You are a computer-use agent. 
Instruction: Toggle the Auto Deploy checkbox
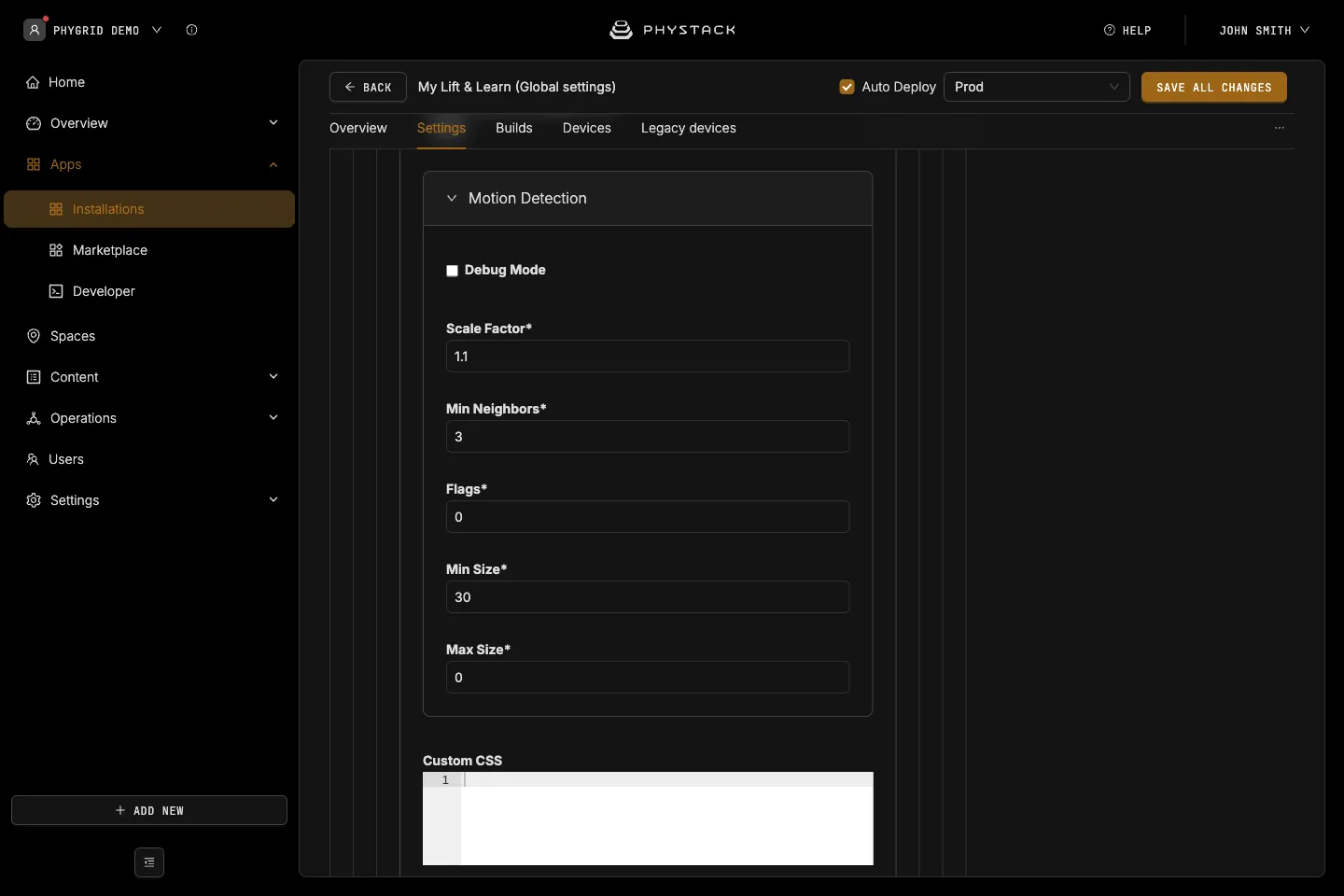[847, 87]
